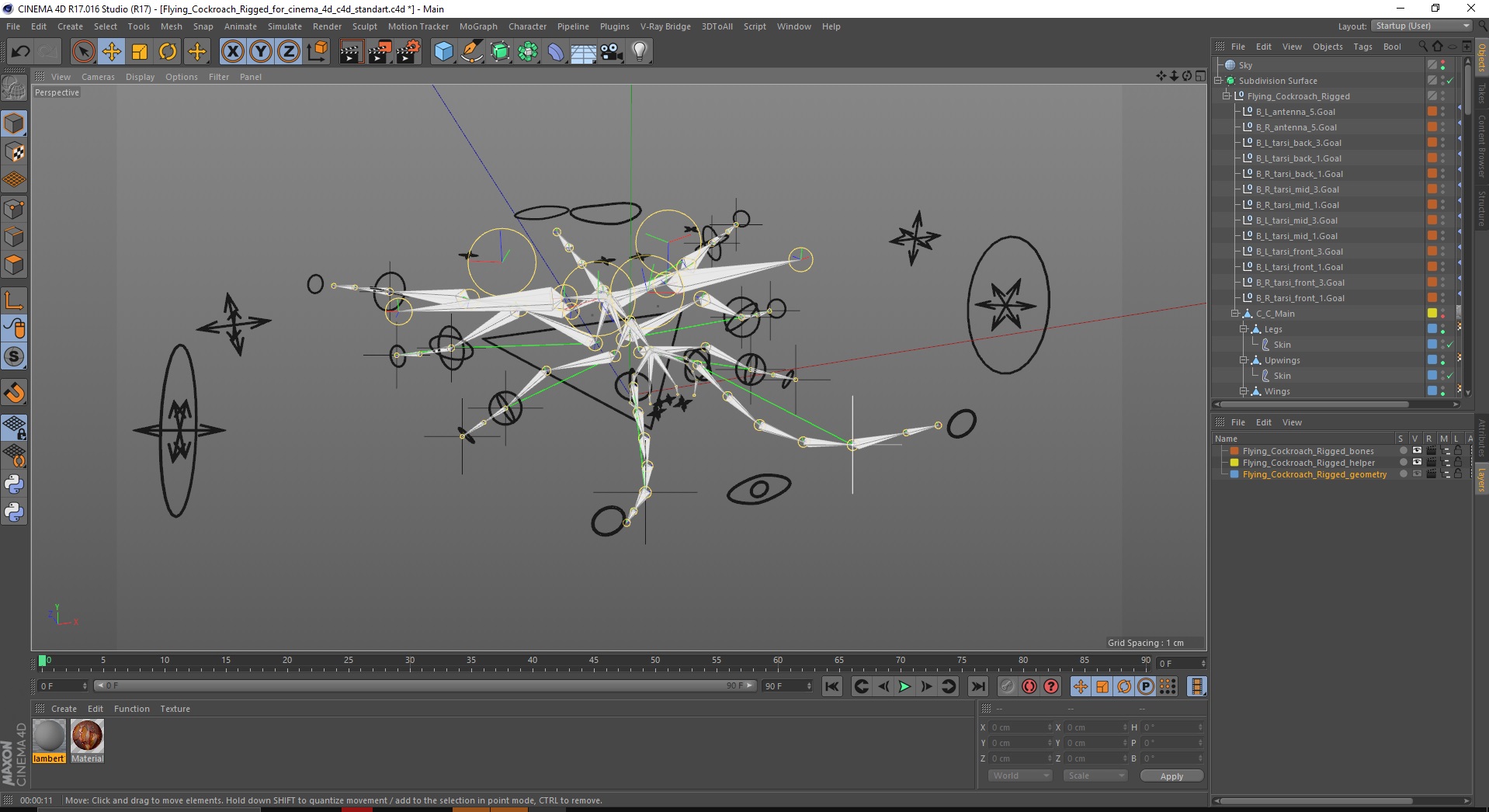Click the Subdivision Surface generator icon

(x=500, y=52)
